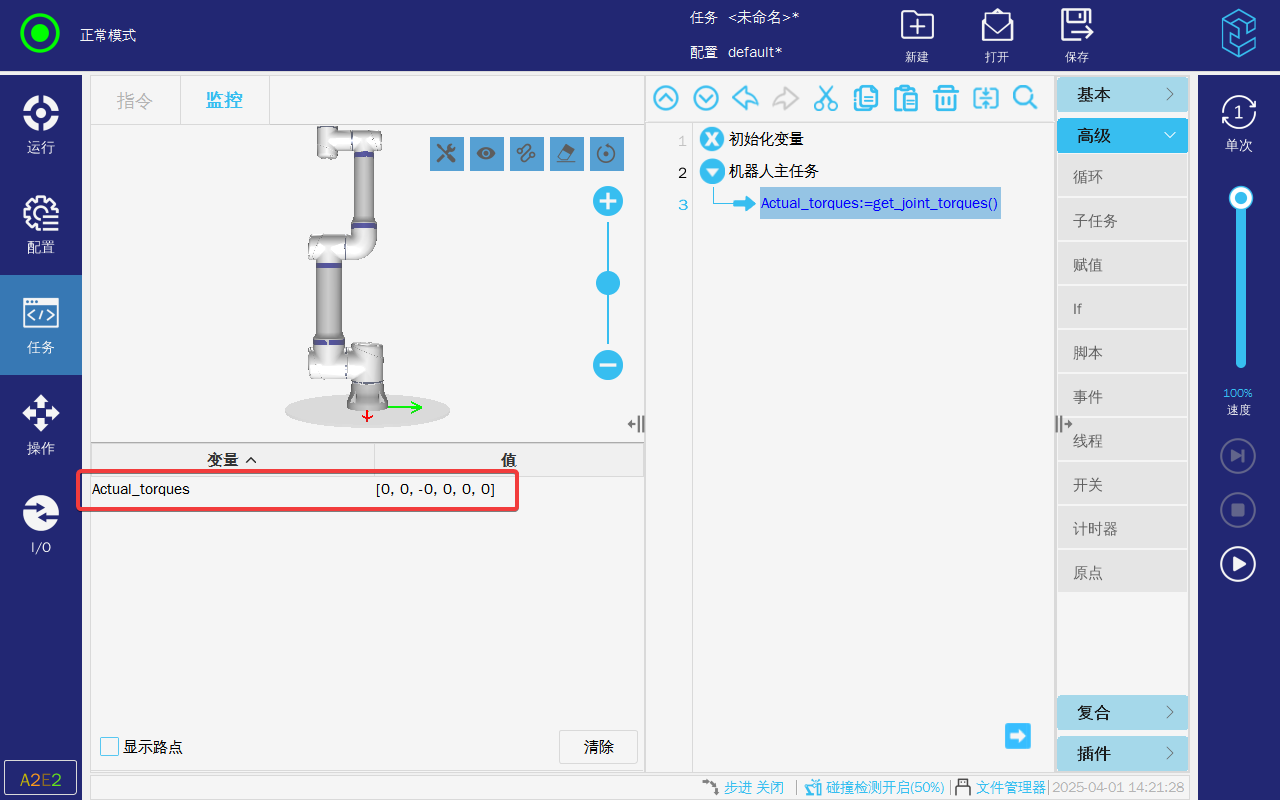Screen dimensions: 1280x800
Task: Click the zoom in plus button
Action: [x=608, y=202]
